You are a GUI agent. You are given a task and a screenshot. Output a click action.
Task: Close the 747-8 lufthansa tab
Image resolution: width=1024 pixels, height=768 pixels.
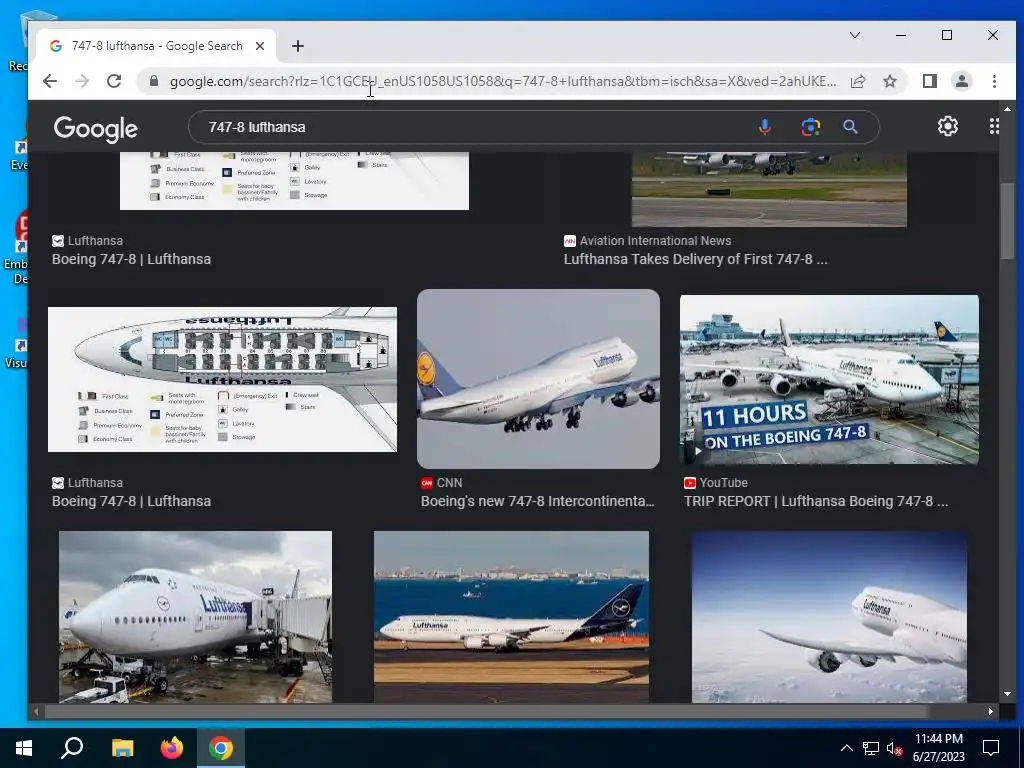[x=260, y=46]
